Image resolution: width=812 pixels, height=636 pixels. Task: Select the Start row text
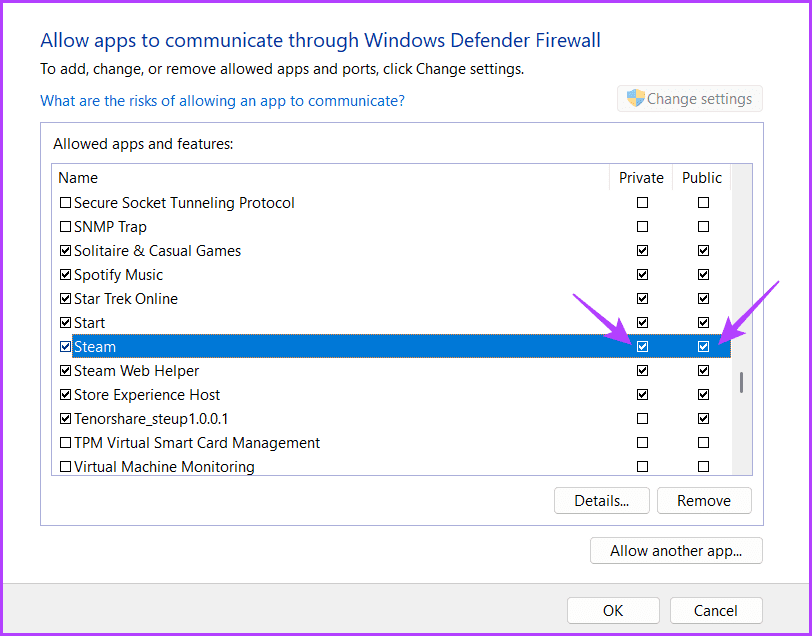pos(89,323)
